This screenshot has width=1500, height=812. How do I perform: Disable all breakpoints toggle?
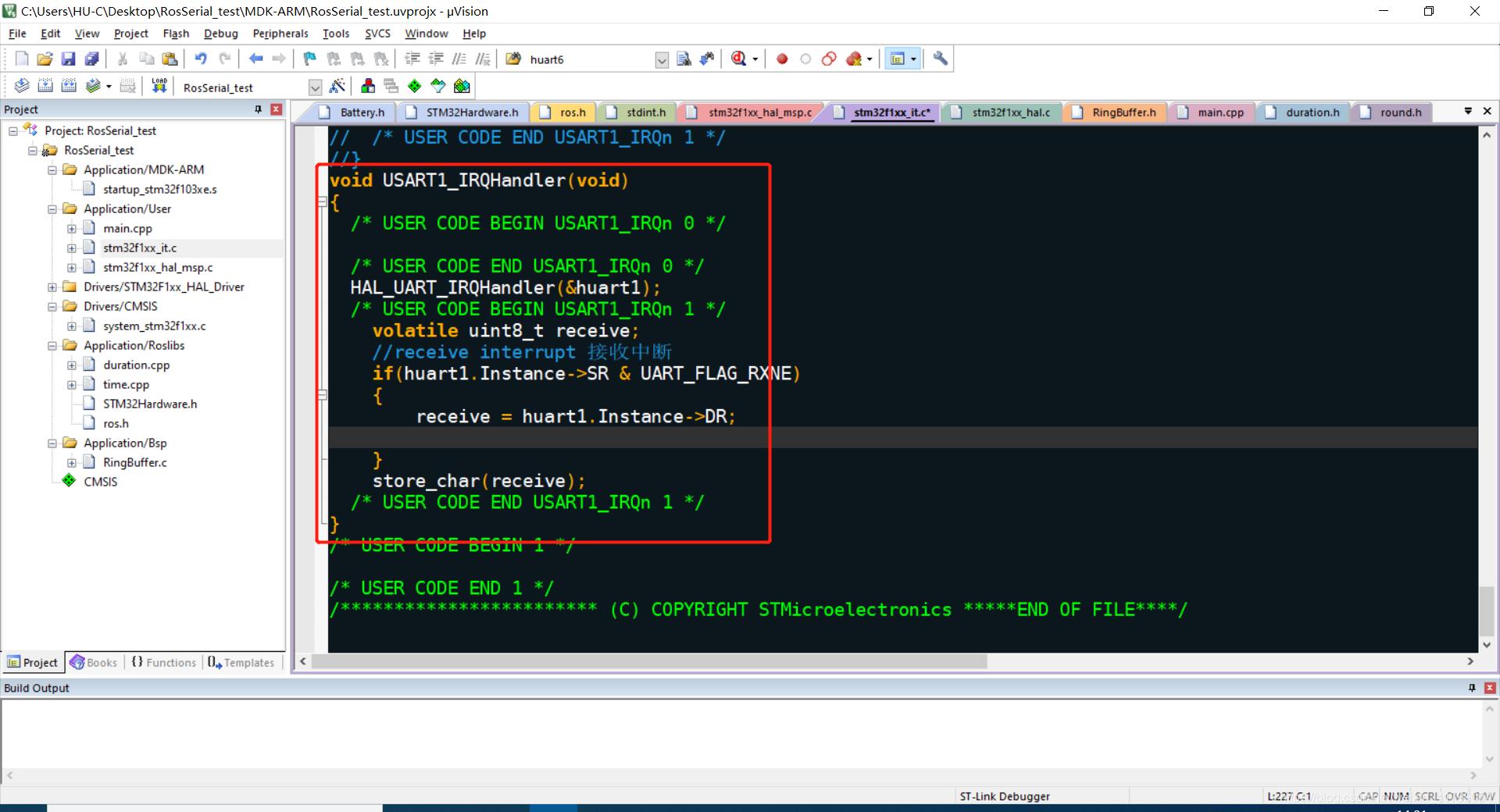pyautogui.click(x=828, y=59)
